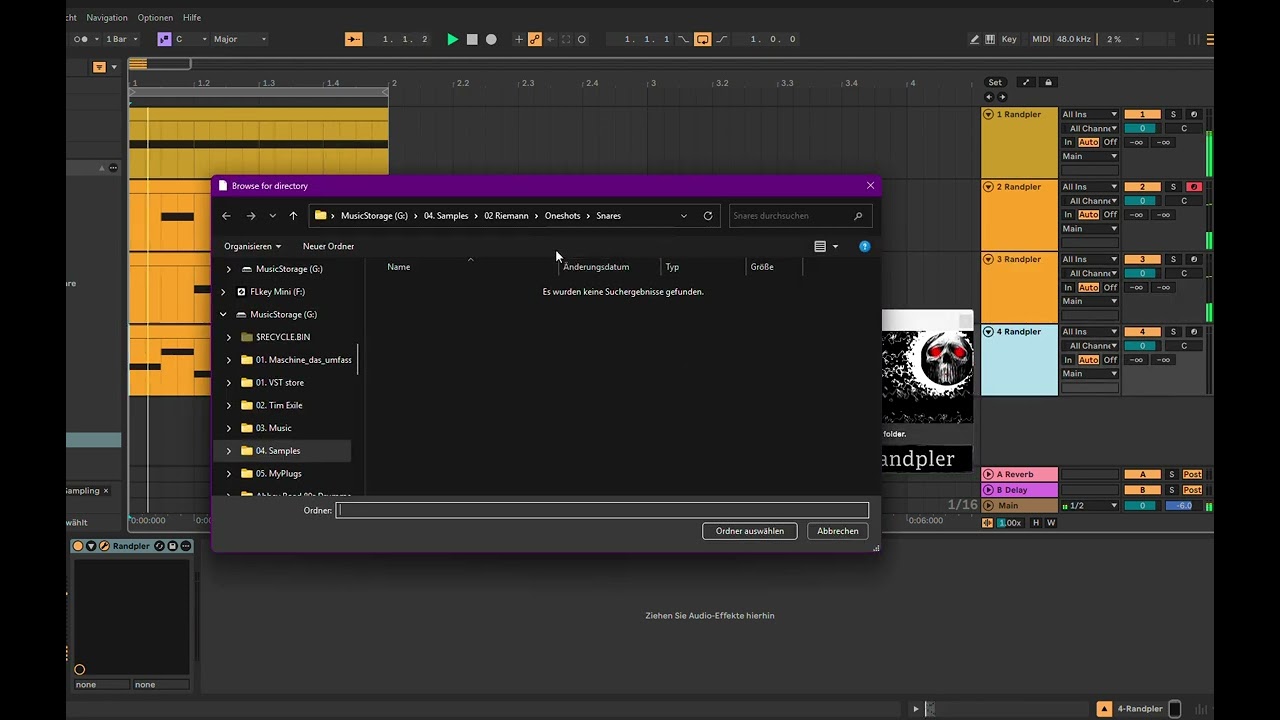Adjust track 1 volume slider

click(x=1142, y=129)
